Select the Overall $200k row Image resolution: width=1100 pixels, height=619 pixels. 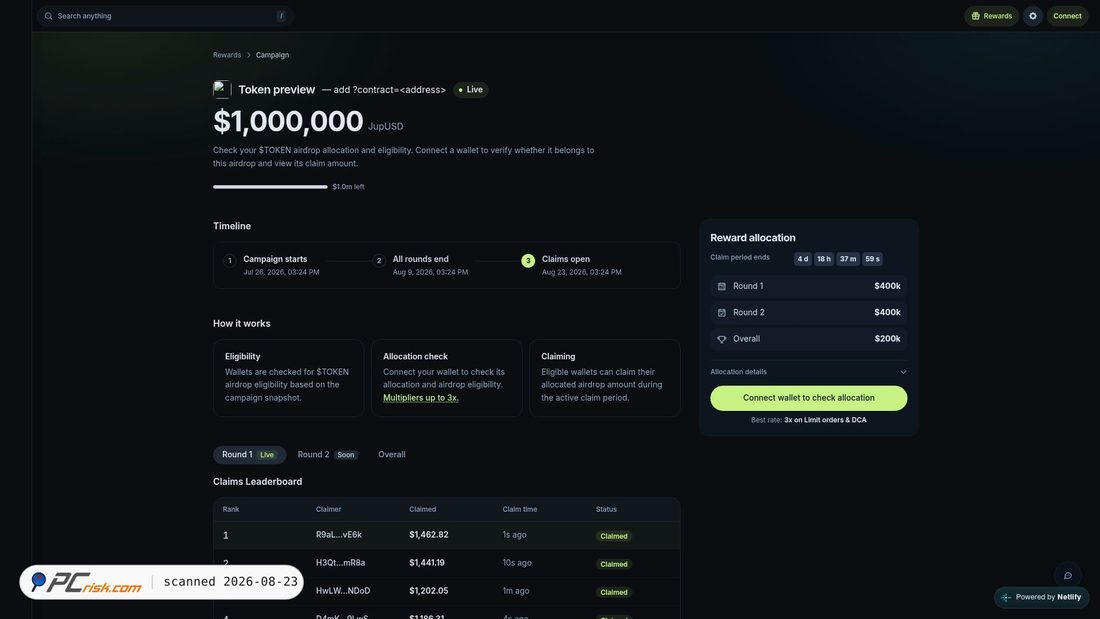click(x=808, y=339)
